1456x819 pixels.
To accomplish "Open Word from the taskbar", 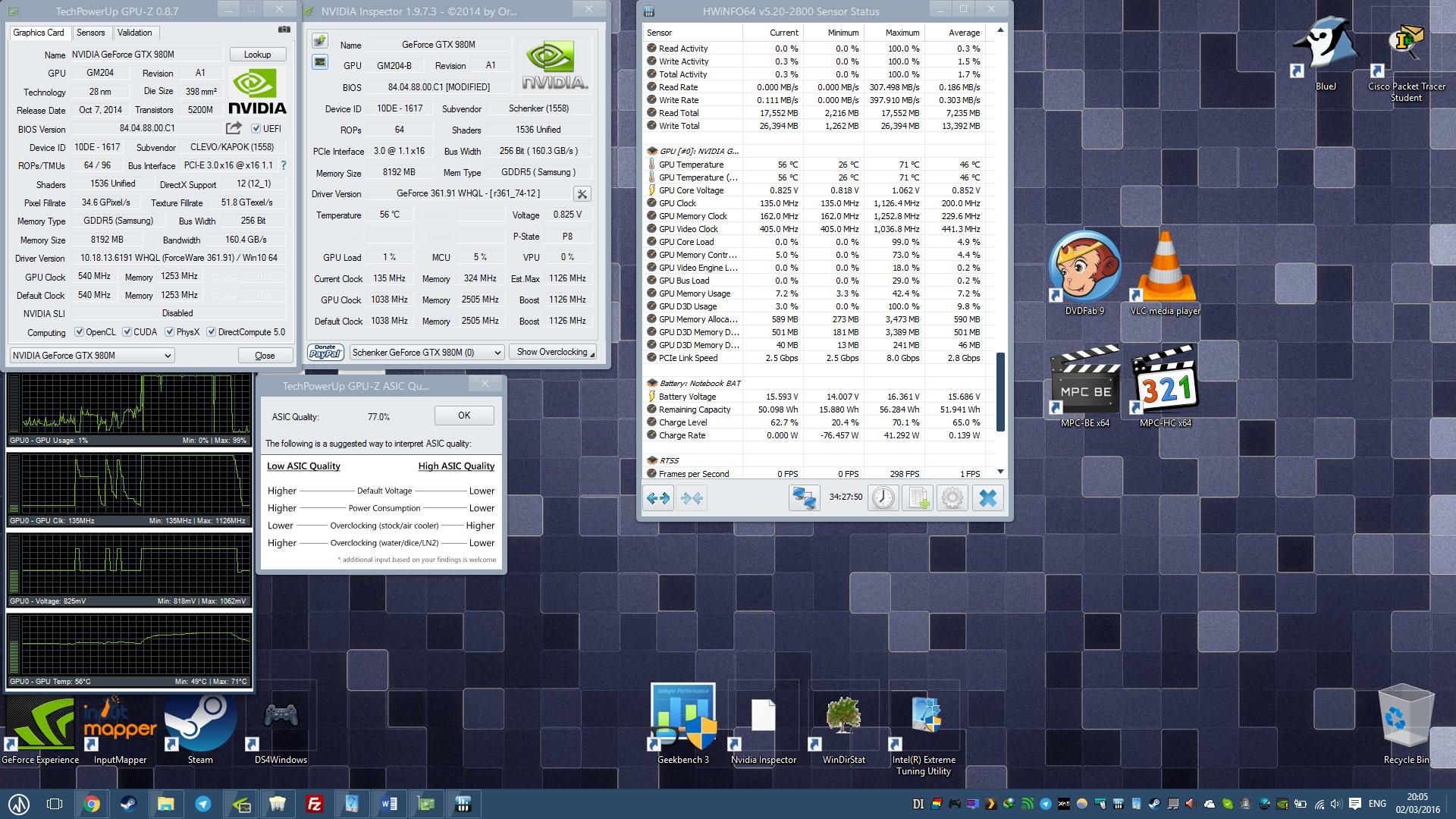I will click(x=388, y=804).
